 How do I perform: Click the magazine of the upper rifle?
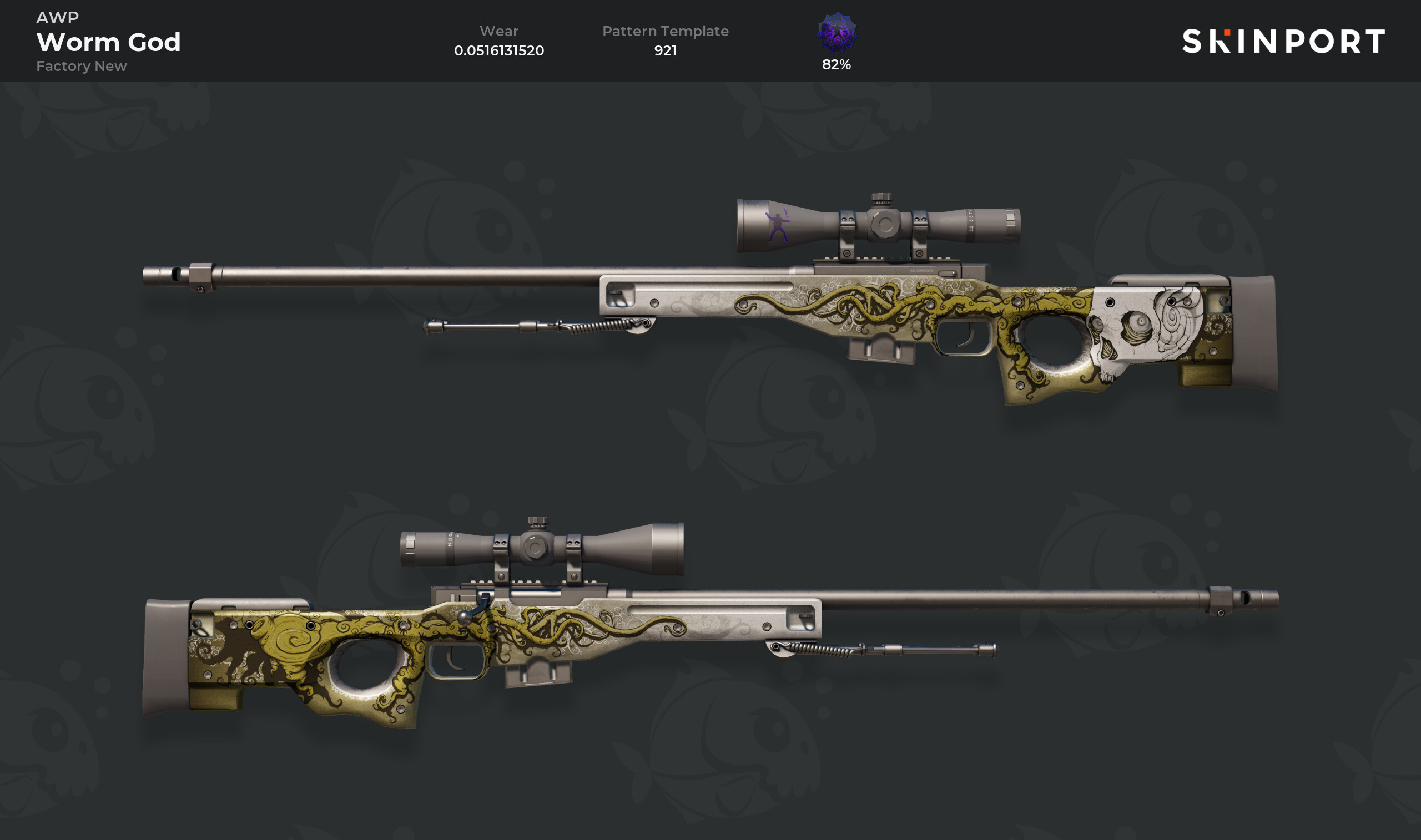coord(881,346)
